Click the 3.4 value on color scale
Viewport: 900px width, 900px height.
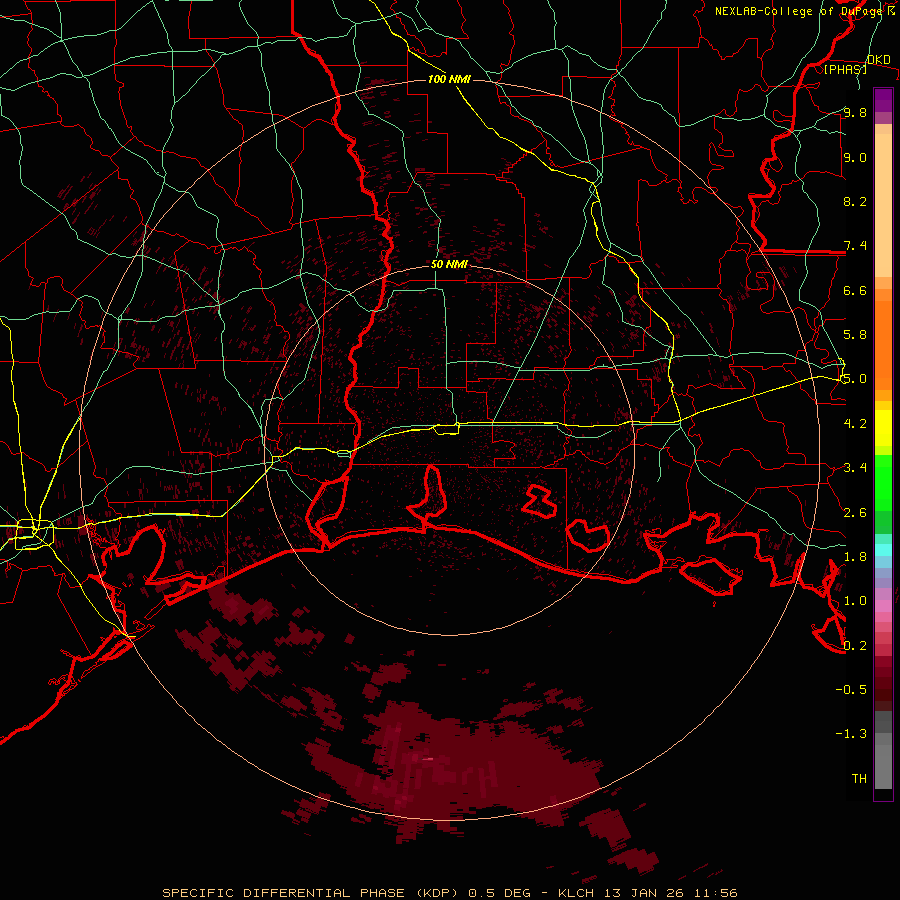(855, 468)
